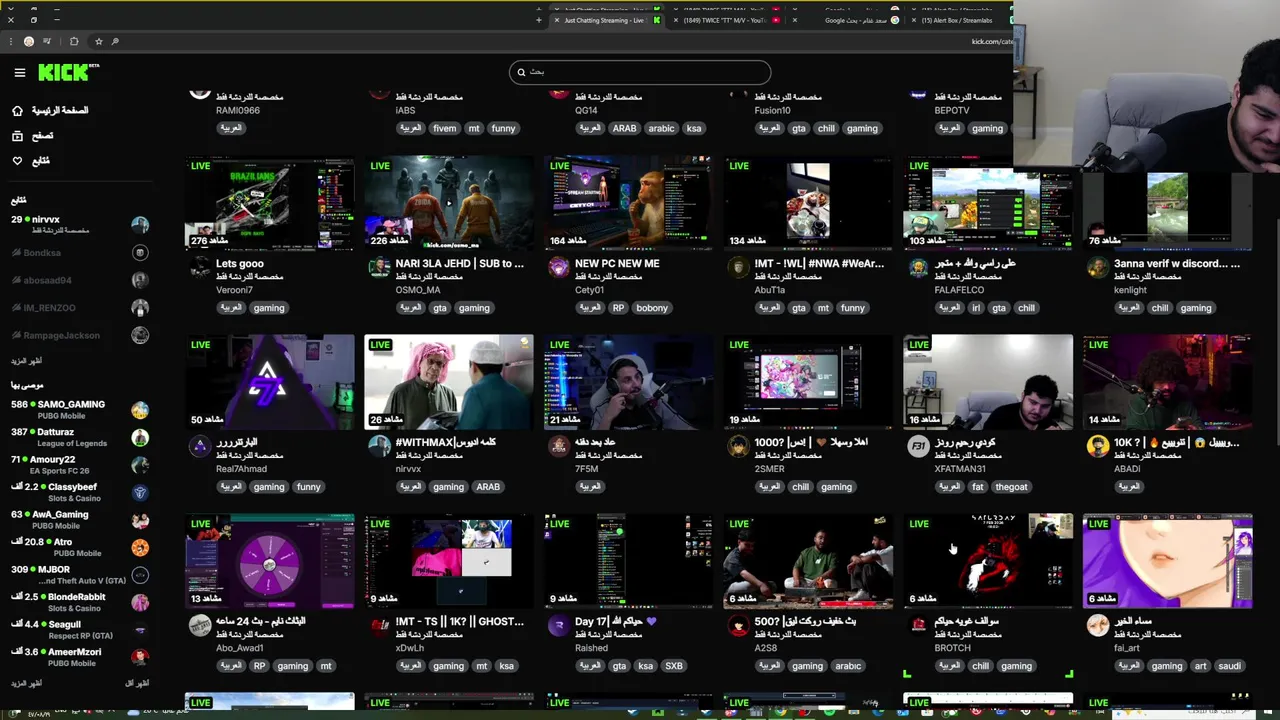Click AwA_Gaming avatar in sidebar

pos(140,520)
